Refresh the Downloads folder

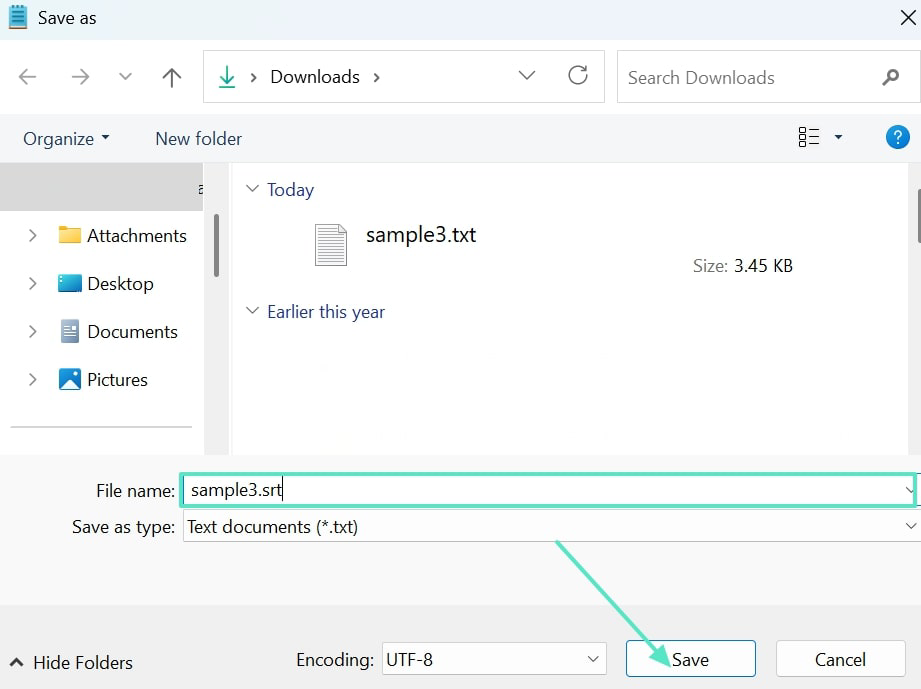click(x=578, y=75)
